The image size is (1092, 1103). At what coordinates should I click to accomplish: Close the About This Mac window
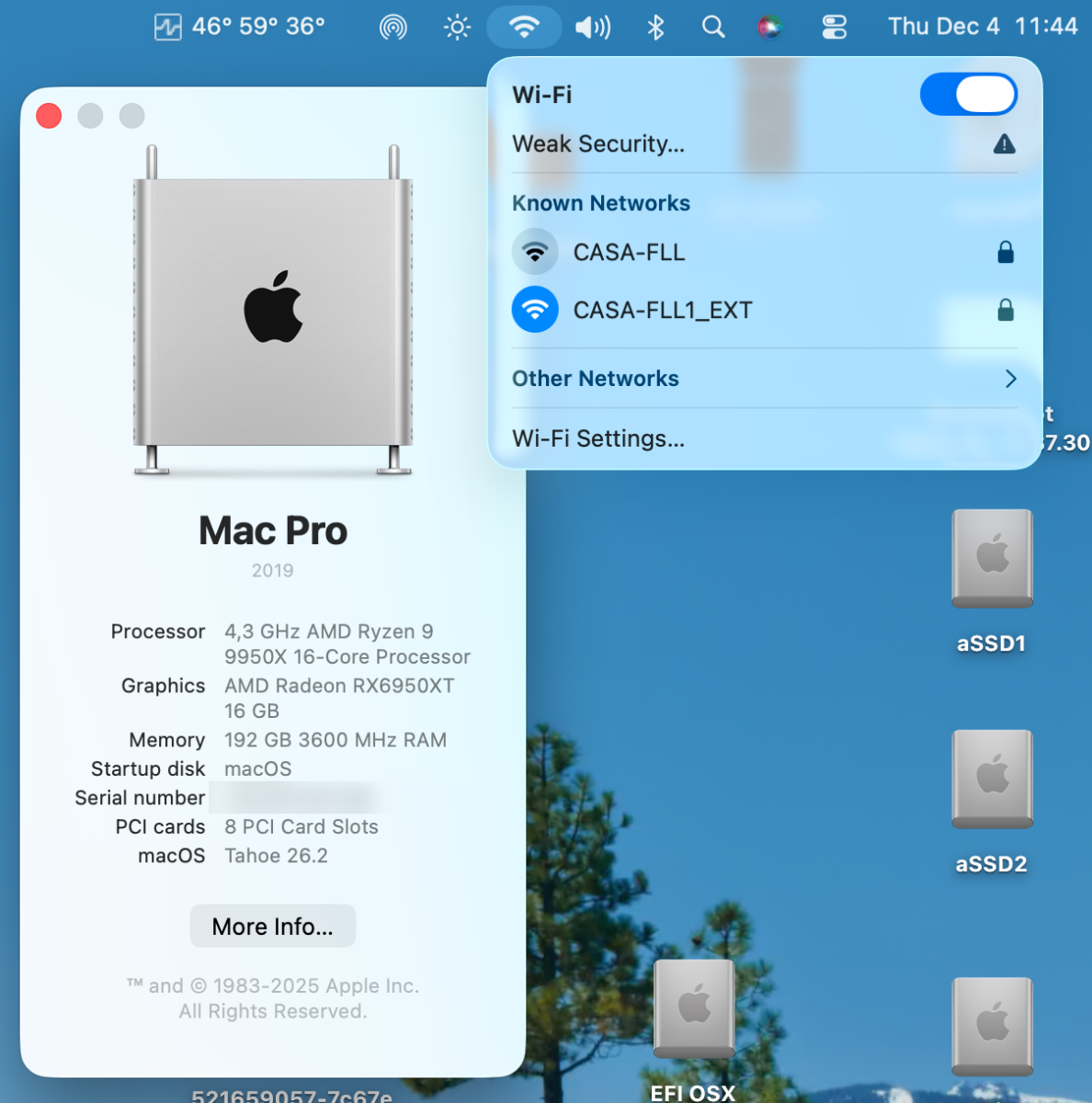tap(49, 116)
